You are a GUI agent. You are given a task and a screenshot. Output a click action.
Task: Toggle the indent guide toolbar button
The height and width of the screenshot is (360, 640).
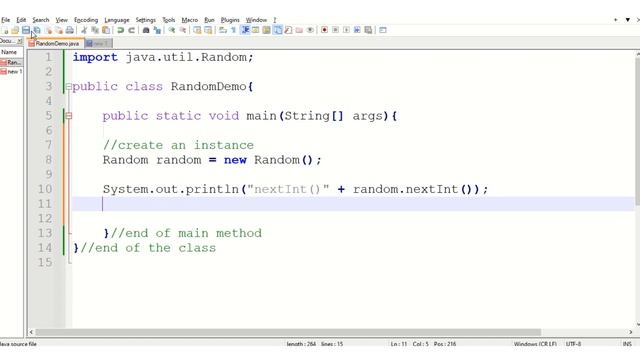245,30
